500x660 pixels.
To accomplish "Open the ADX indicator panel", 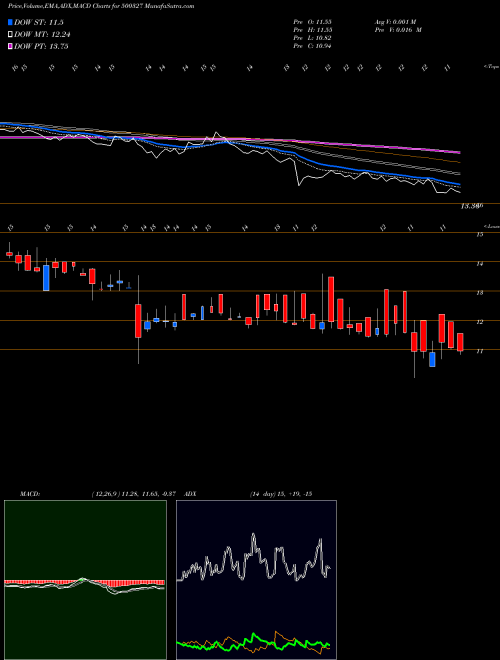I will coord(256,580).
